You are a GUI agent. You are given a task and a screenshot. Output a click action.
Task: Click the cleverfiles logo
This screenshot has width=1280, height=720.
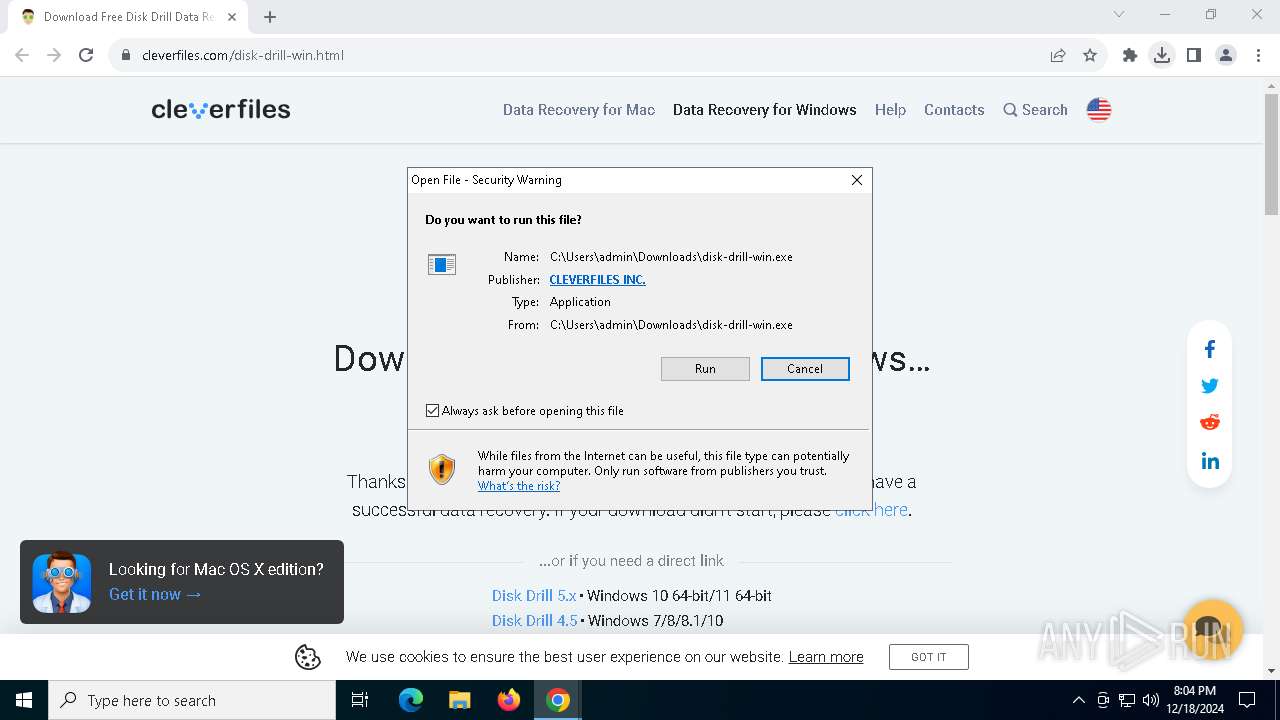click(221, 109)
